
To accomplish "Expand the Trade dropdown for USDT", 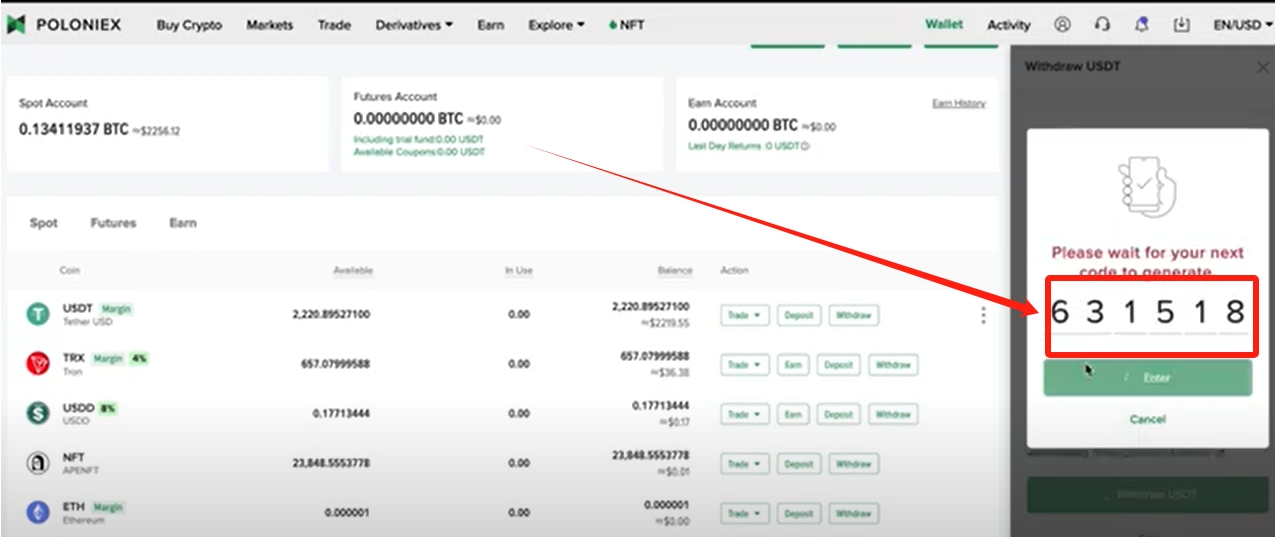I will (x=744, y=315).
